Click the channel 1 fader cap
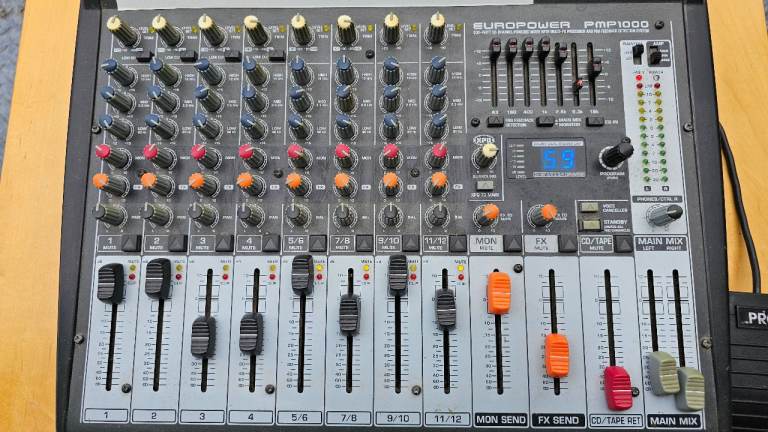Screen dimensions: 768x432 pos(111,283)
